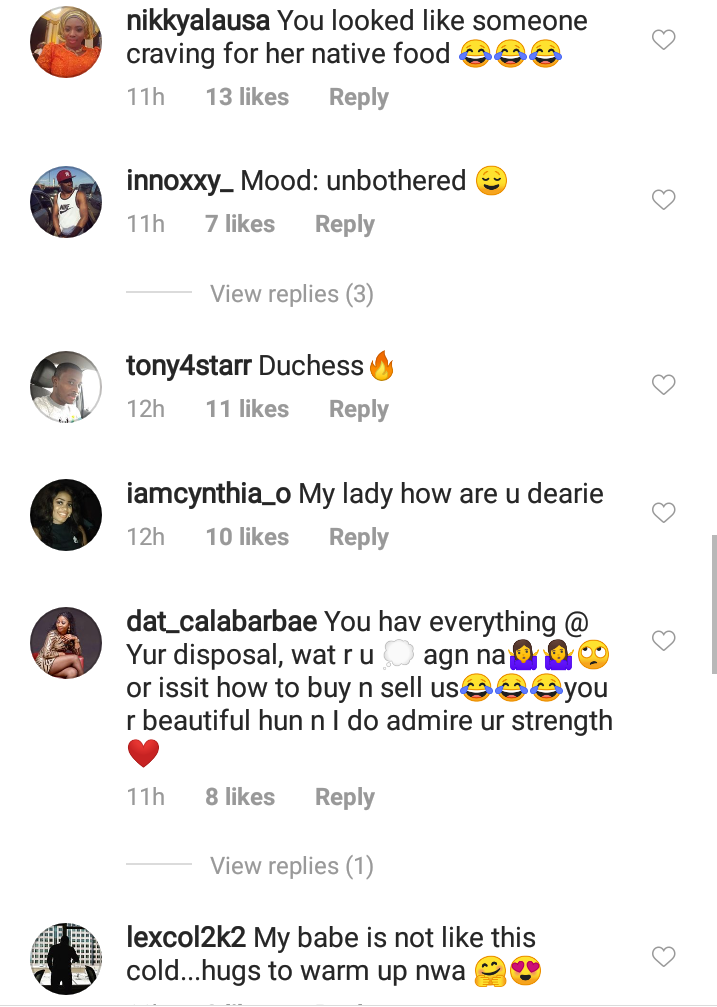Expand View replies (3) under innoxxy_
717x1007 pixels.
click(x=291, y=294)
